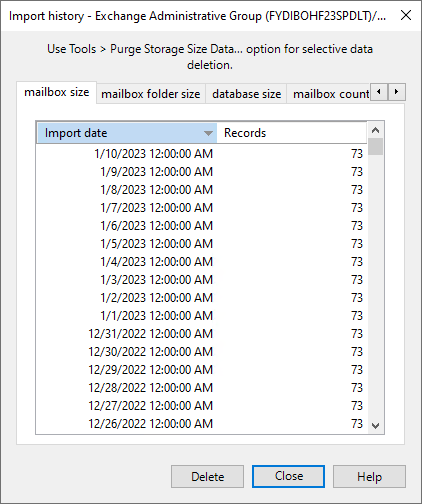The height and width of the screenshot is (504, 422).
Task: Select the 1/1/2023 import entry
Action: 202,316
